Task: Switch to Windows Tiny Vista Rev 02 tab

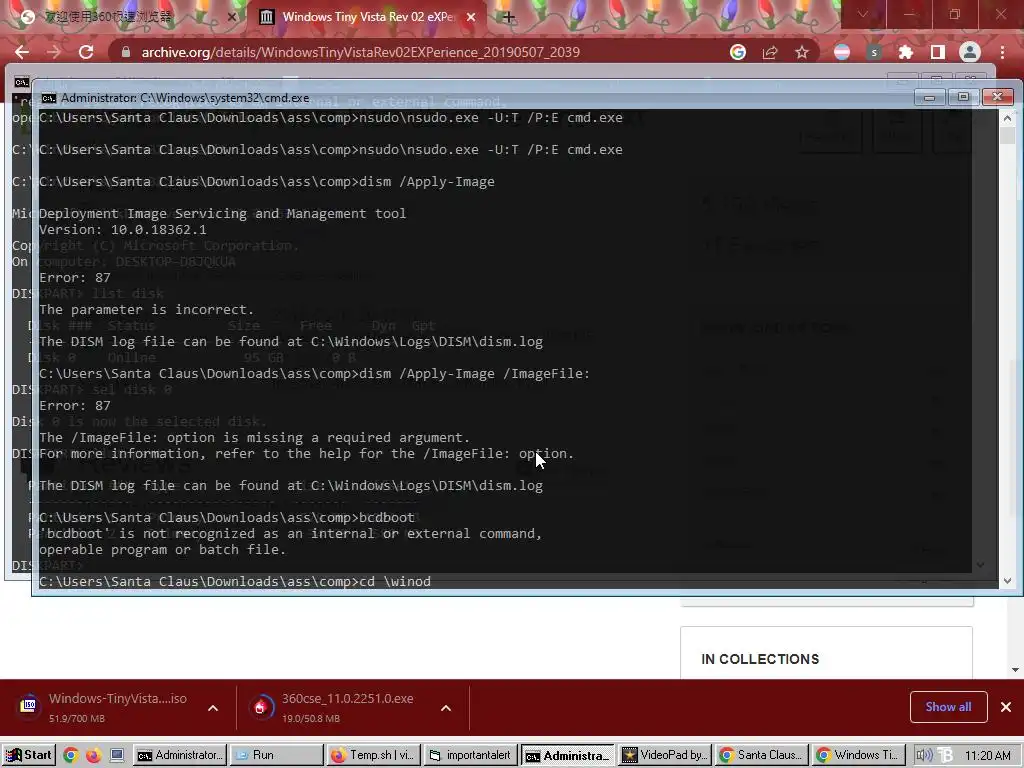Action: coord(368,18)
